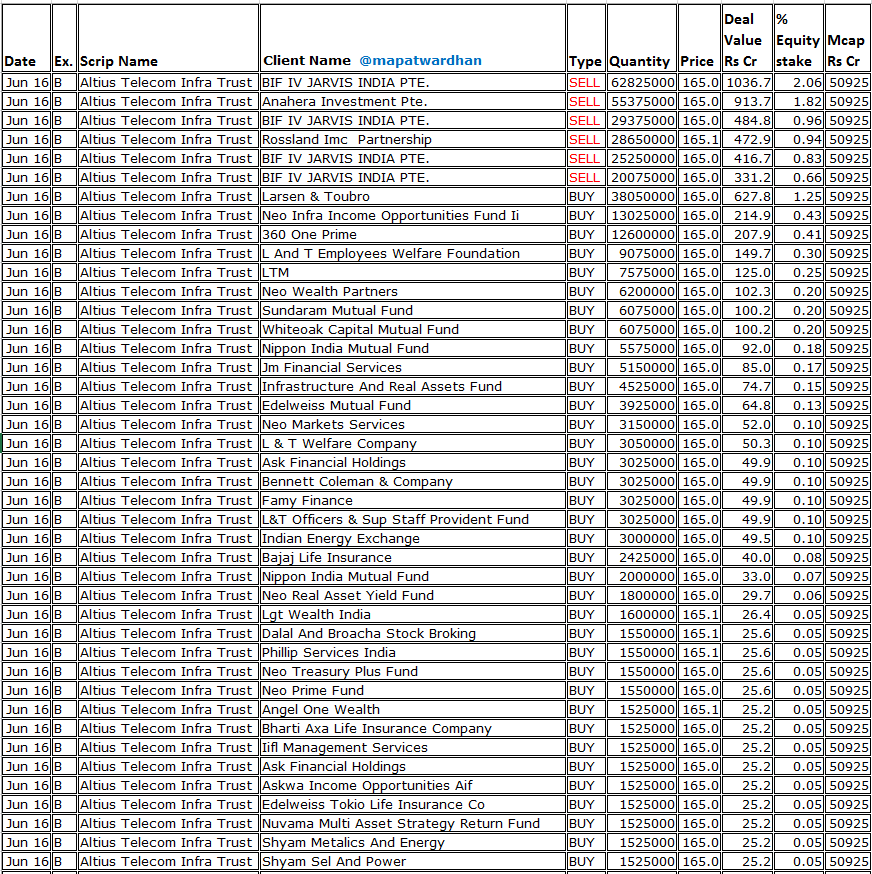This screenshot has width=872, height=874.
Task: Click the Anahera Investment Pte. cell
Action: (x=413, y=101)
